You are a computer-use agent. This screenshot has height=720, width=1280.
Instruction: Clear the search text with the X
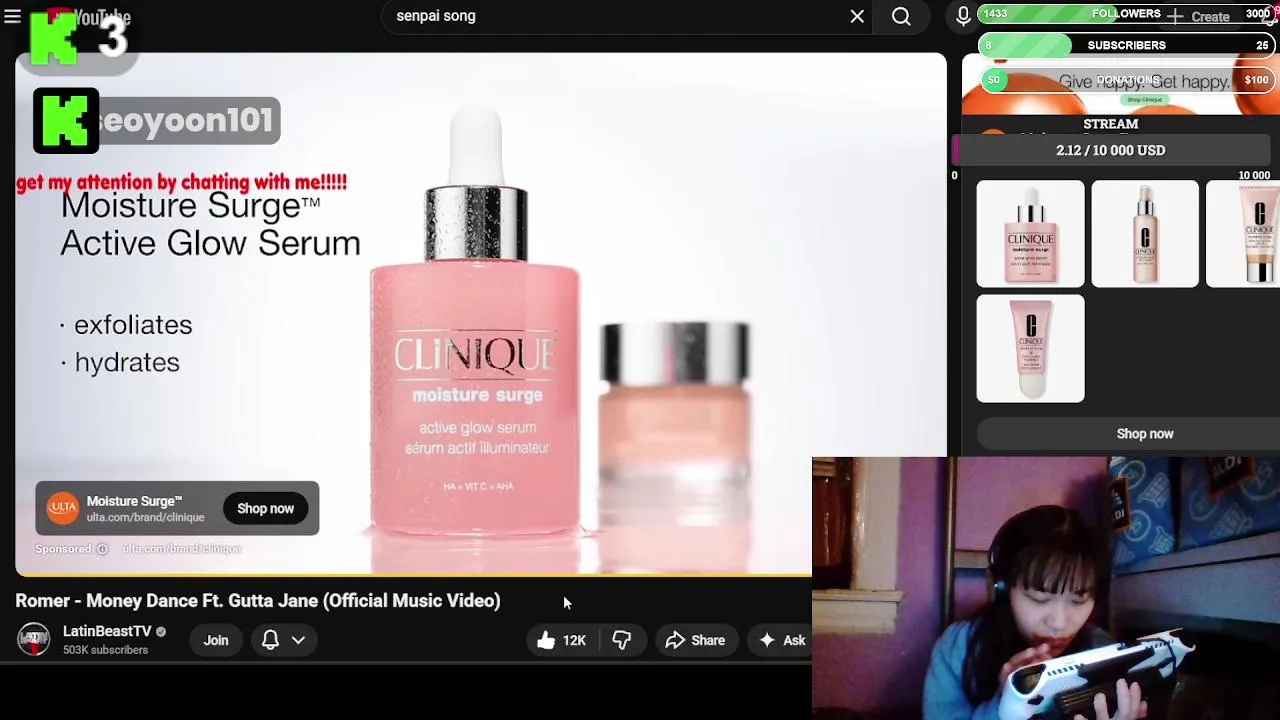857,16
